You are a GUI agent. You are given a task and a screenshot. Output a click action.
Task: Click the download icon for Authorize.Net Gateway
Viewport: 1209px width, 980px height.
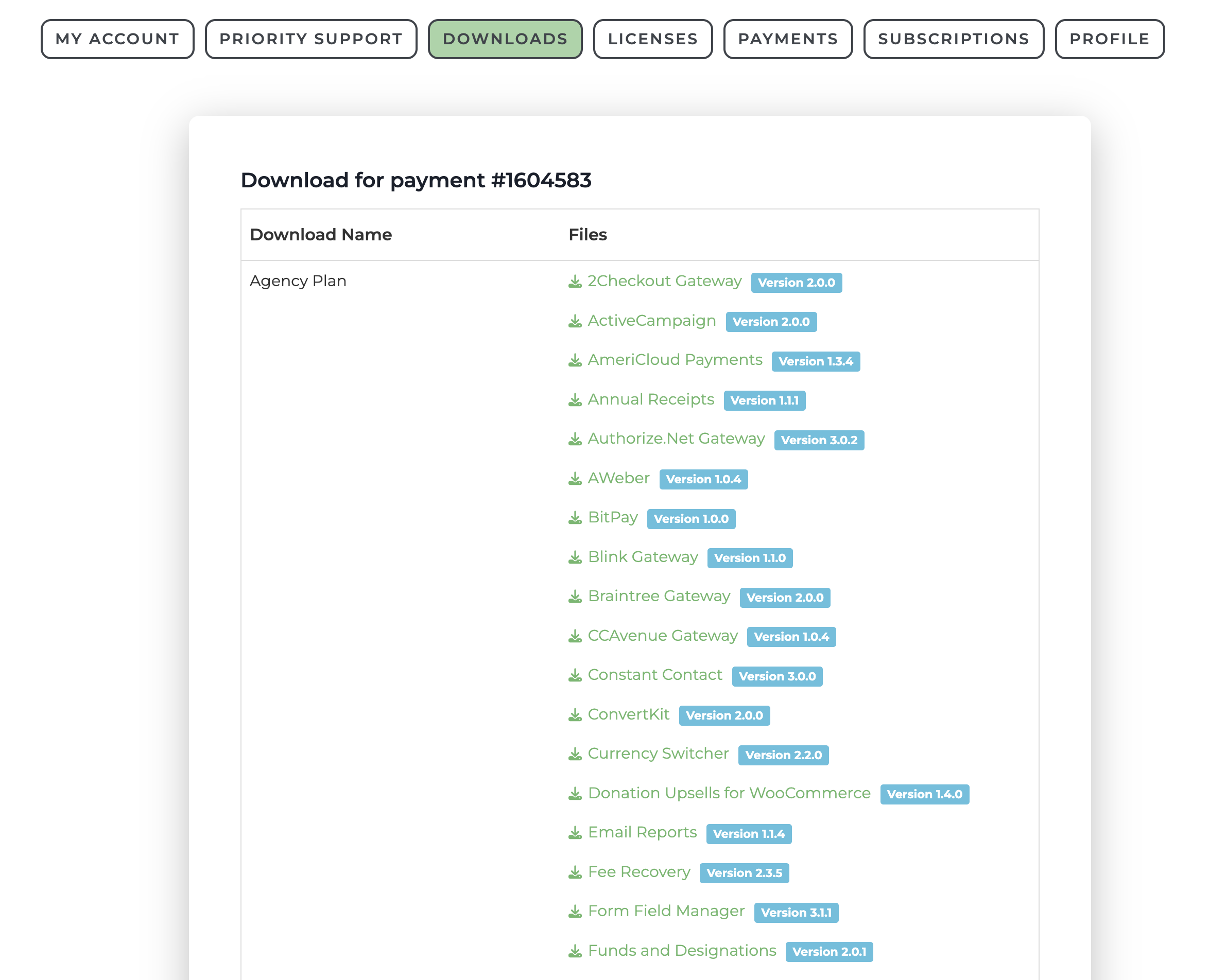[574, 439]
